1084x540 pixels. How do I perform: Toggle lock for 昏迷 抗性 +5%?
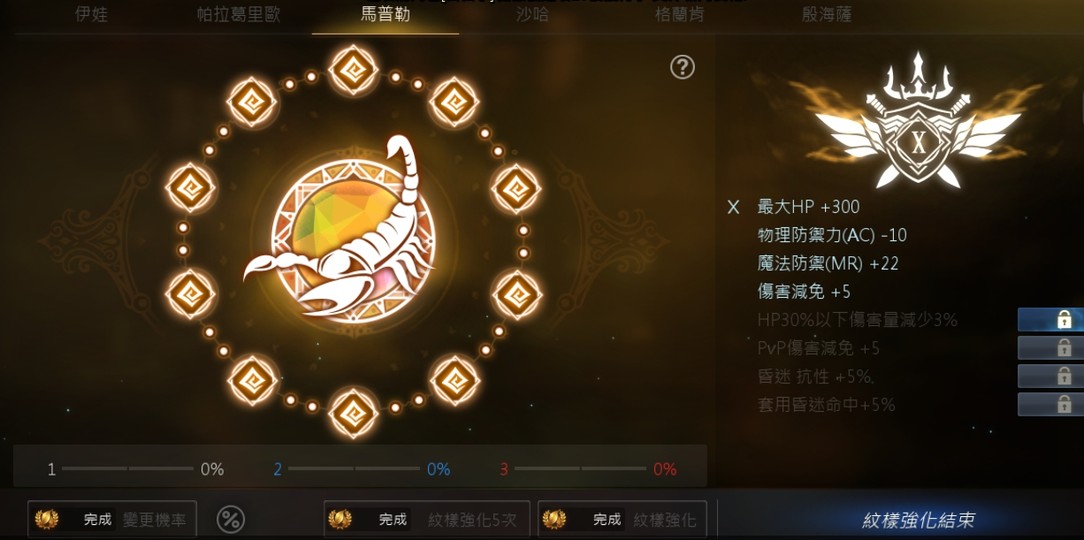click(x=1051, y=376)
